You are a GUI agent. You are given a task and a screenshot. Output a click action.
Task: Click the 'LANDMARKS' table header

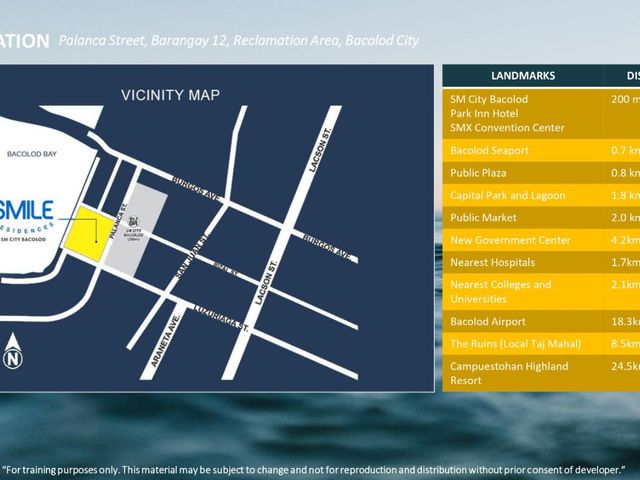(523, 76)
